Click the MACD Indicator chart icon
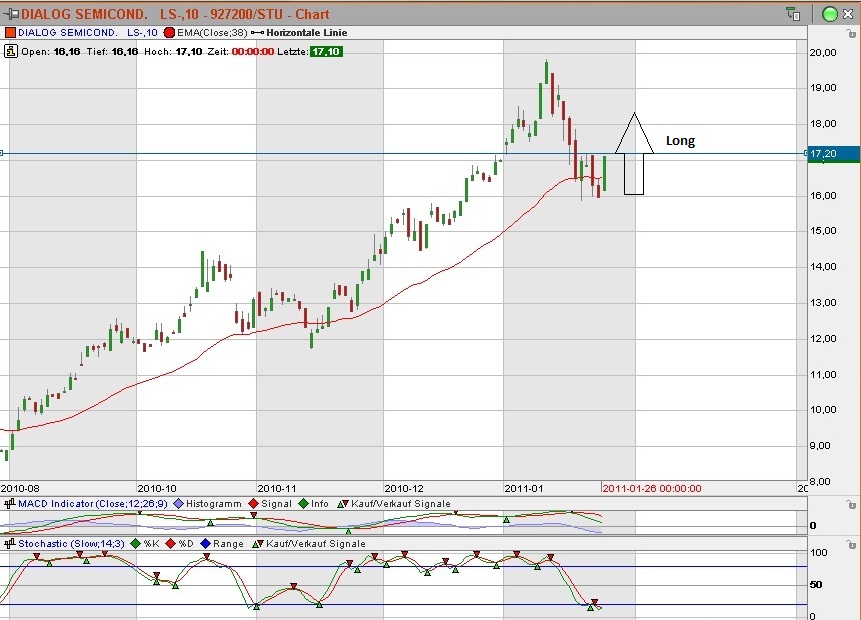Image resolution: width=861 pixels, height=620 pixels. [10, 504]
